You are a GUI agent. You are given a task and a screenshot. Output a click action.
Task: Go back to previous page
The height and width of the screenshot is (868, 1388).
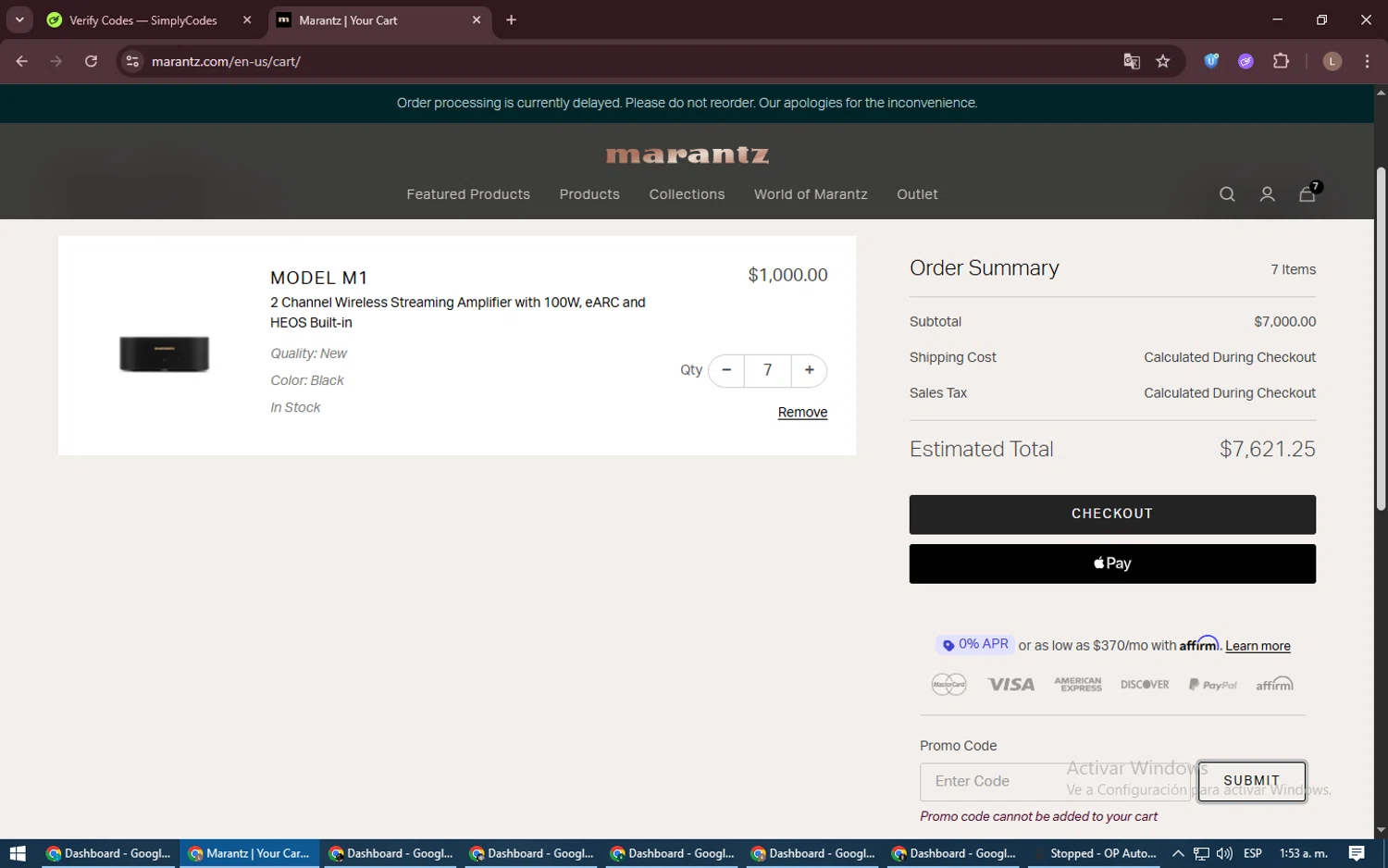click(22, 62)
